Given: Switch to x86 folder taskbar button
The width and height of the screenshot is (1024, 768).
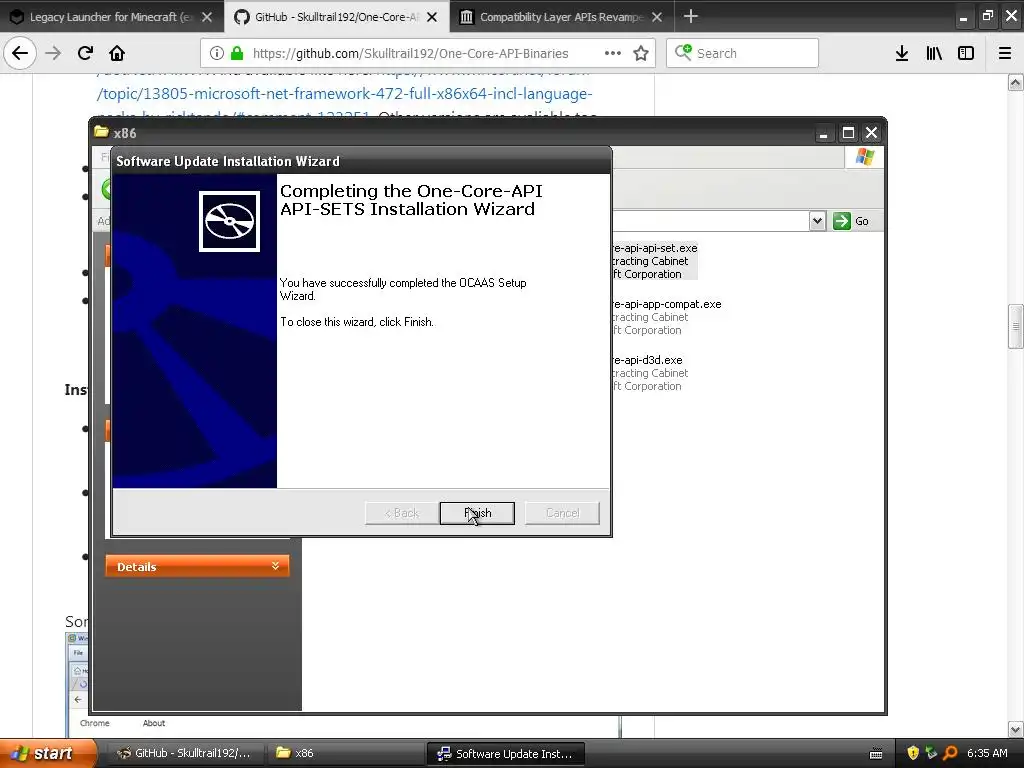Looking at the screenshot, I should tap(346, 753).
